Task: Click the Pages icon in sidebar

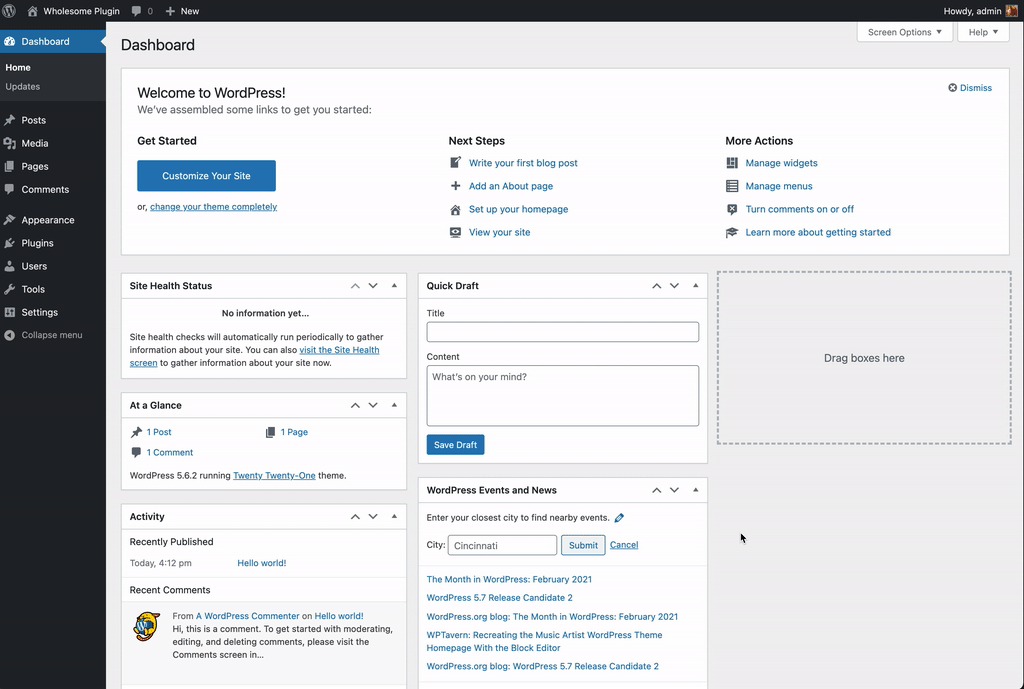Action: point(10,167)
